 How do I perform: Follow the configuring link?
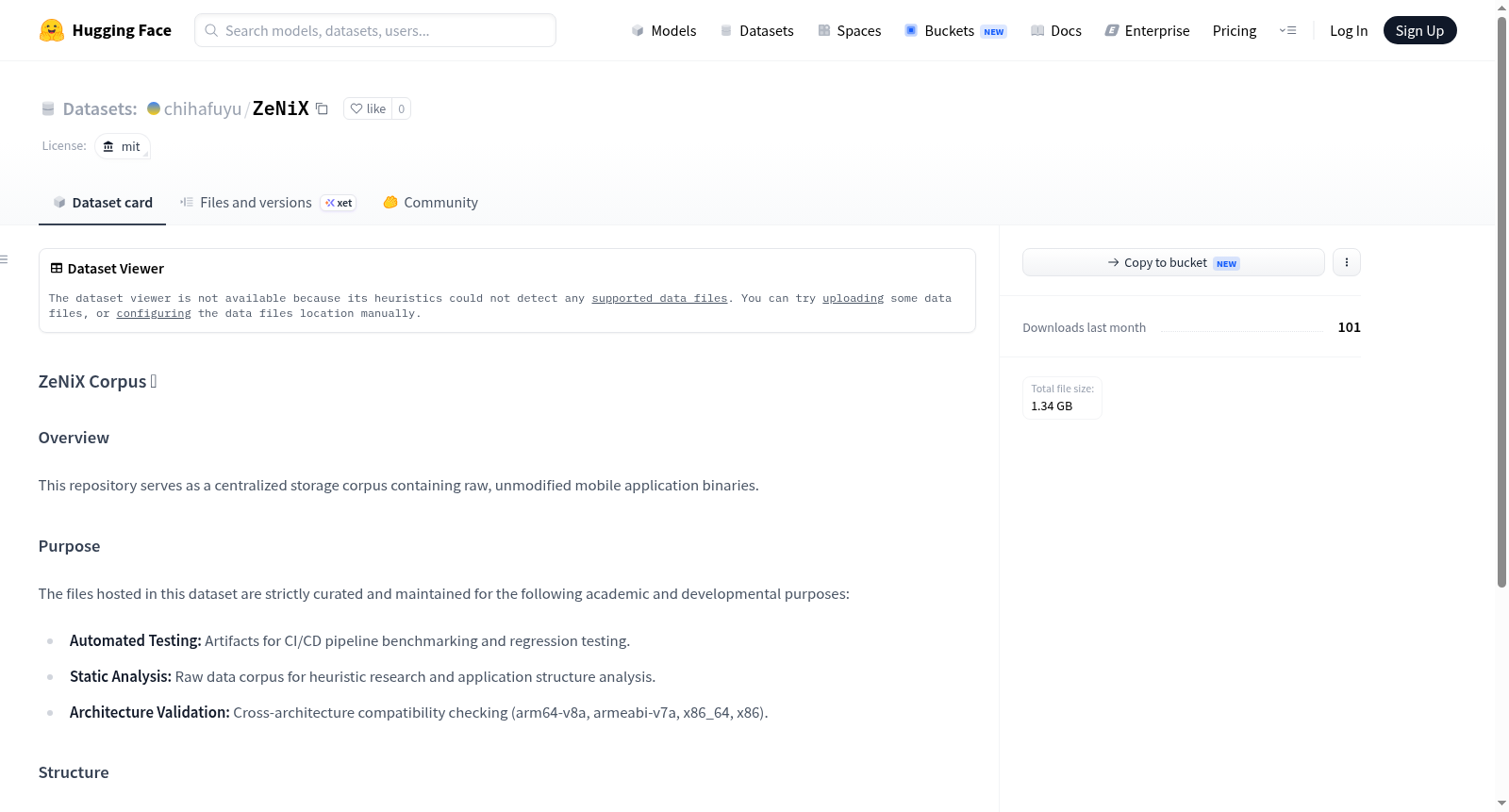coord(154,313)
